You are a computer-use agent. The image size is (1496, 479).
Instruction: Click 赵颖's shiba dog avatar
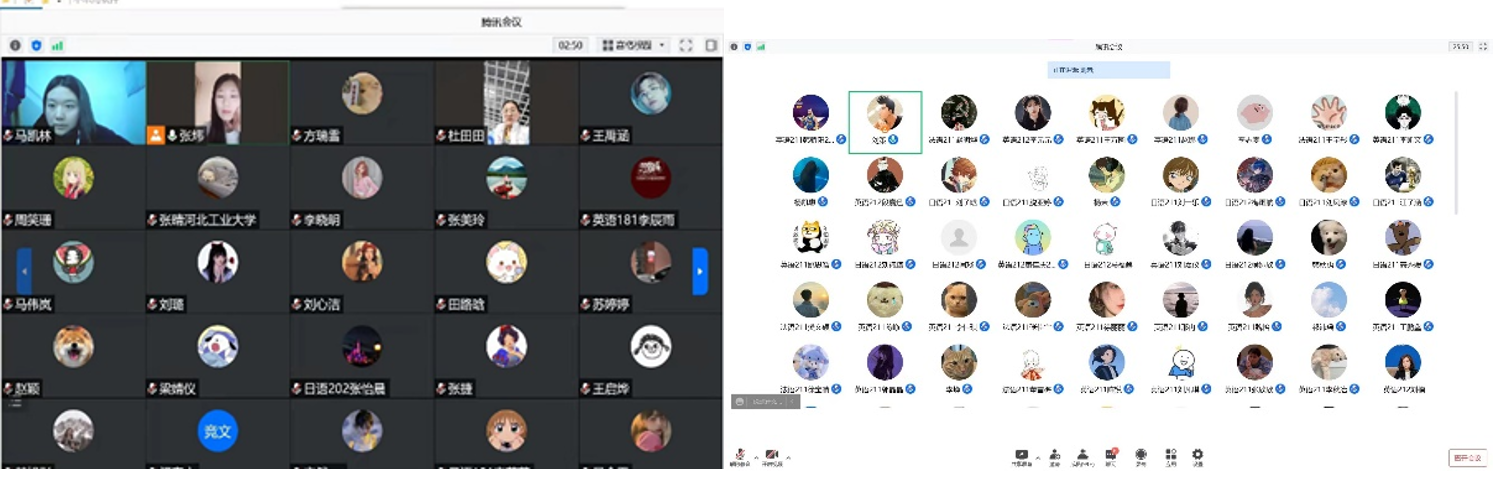[x=73, y=346]
